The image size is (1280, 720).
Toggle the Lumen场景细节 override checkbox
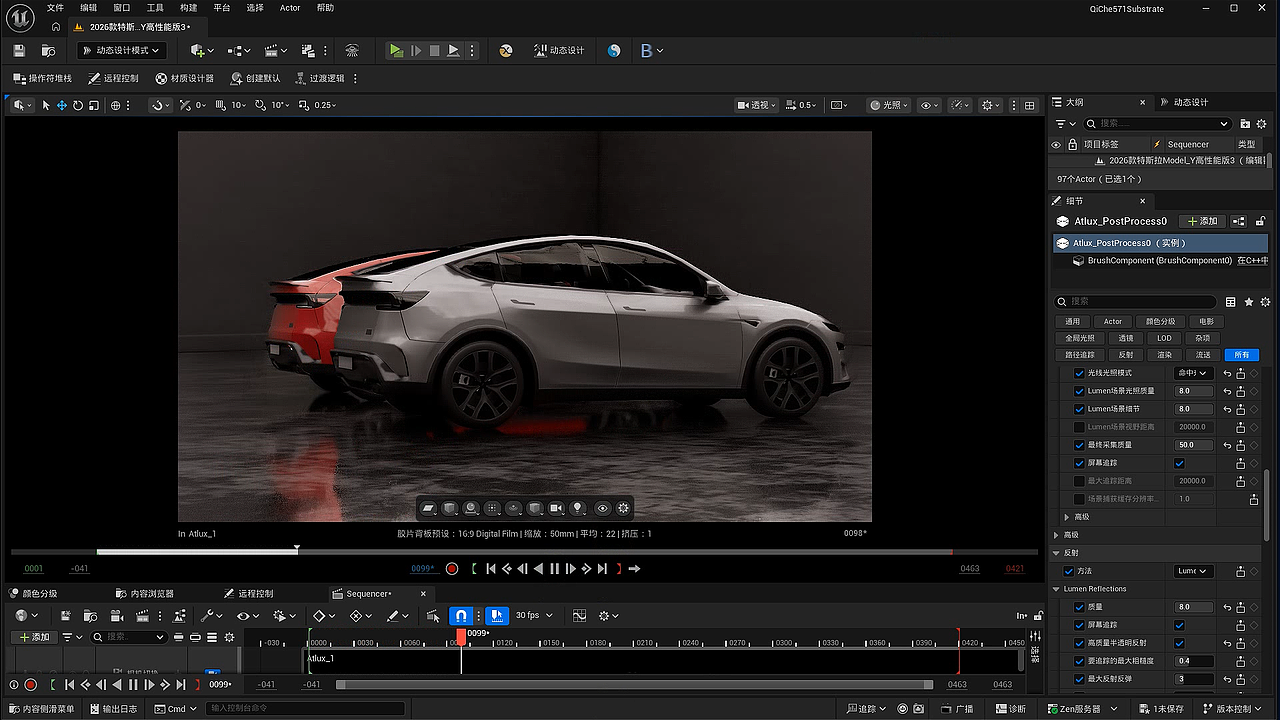coord(1079,409)
